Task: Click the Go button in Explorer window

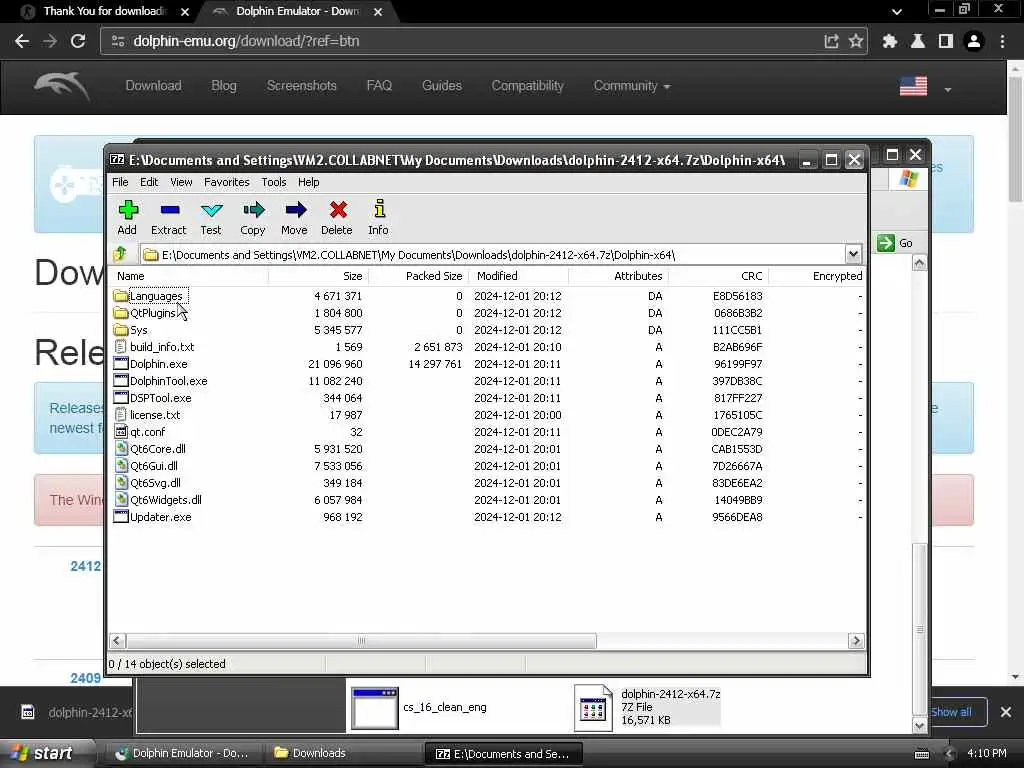Action: [x=895, y=243]
